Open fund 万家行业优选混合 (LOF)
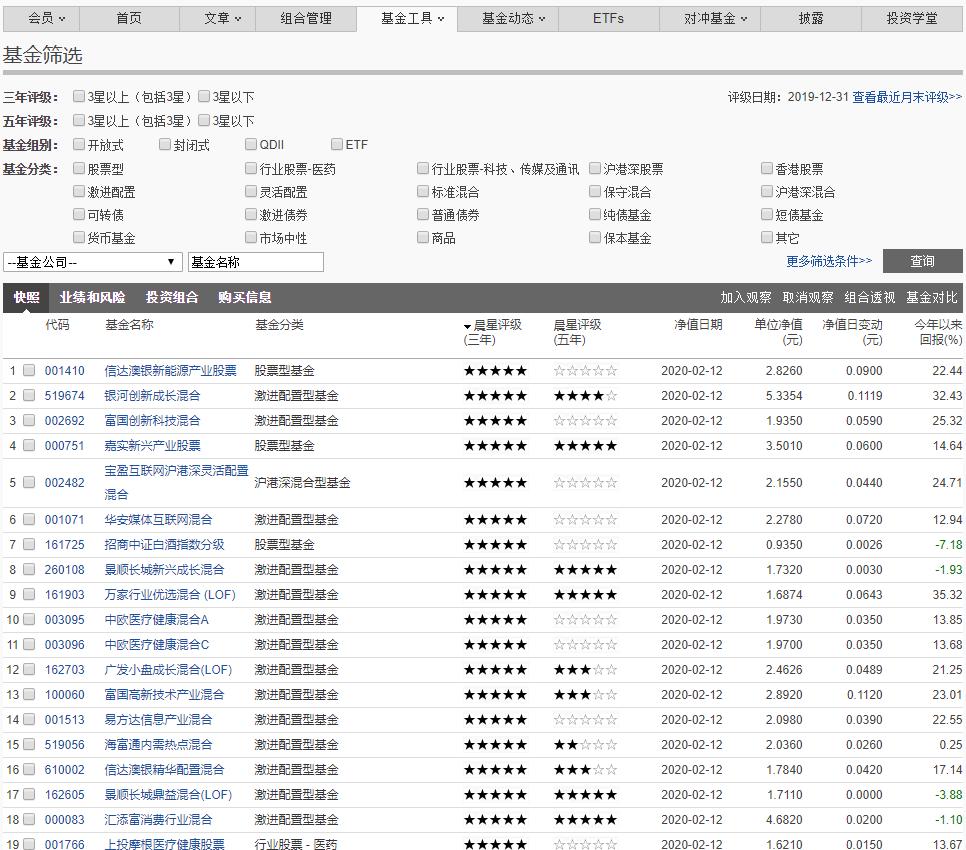 170,594
